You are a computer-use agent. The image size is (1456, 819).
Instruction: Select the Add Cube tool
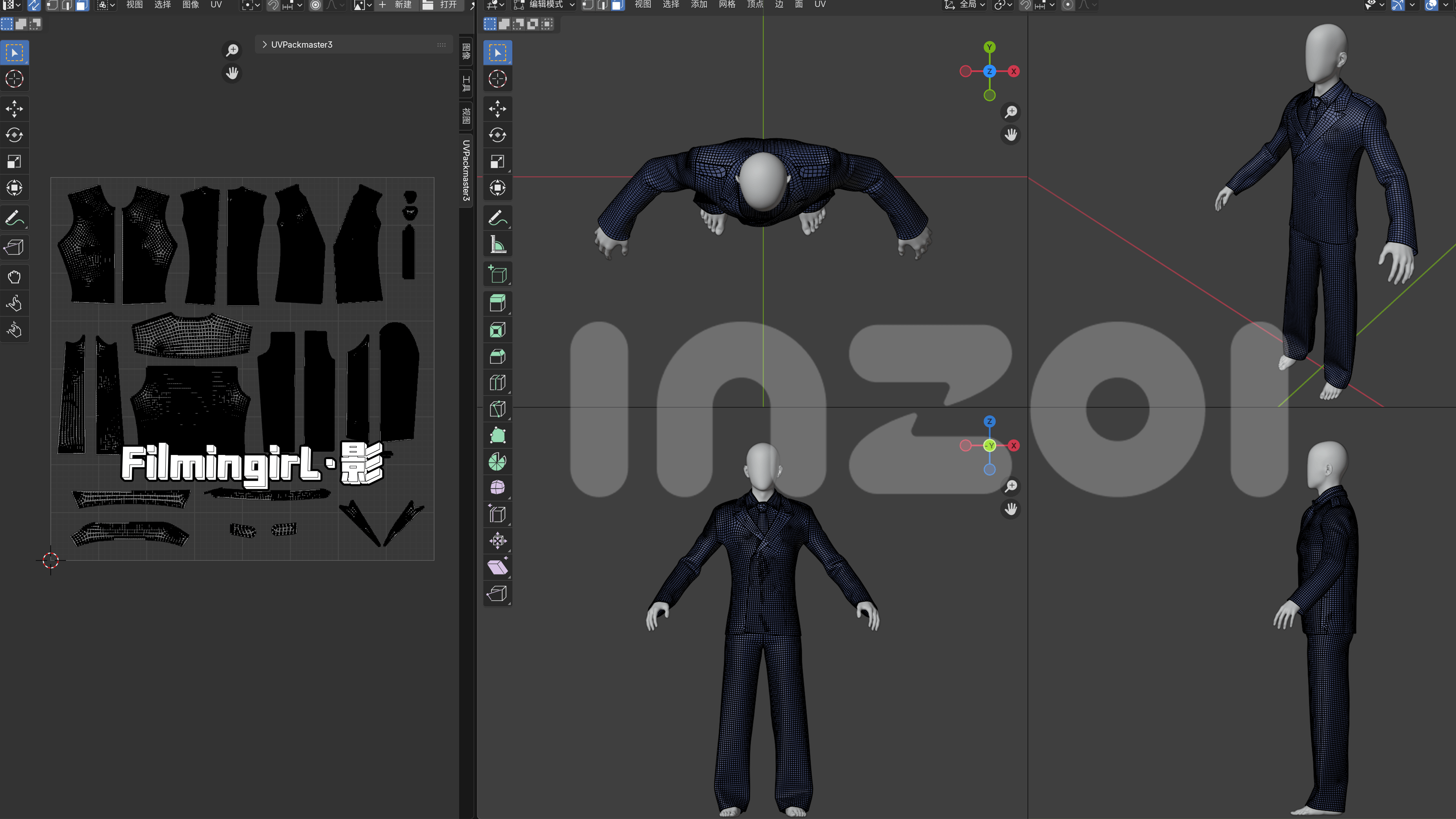pyautogui.click(x=497, y=274)
